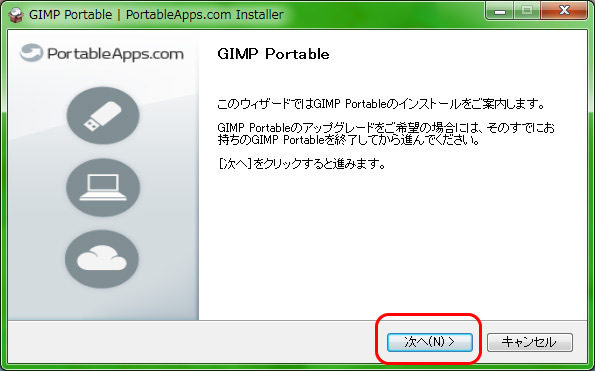Click the line starting このウィザードでは
The width and height of the screenshot is (595, 371).
(x=381, y=104)
